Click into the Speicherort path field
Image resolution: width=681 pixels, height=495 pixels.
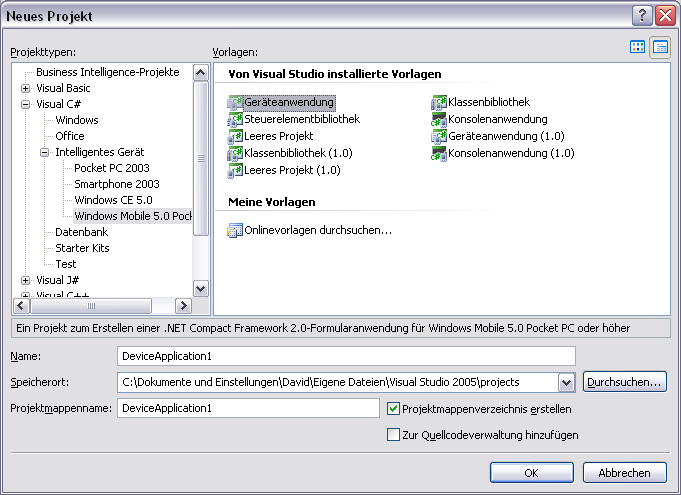(x=337, y=382)
